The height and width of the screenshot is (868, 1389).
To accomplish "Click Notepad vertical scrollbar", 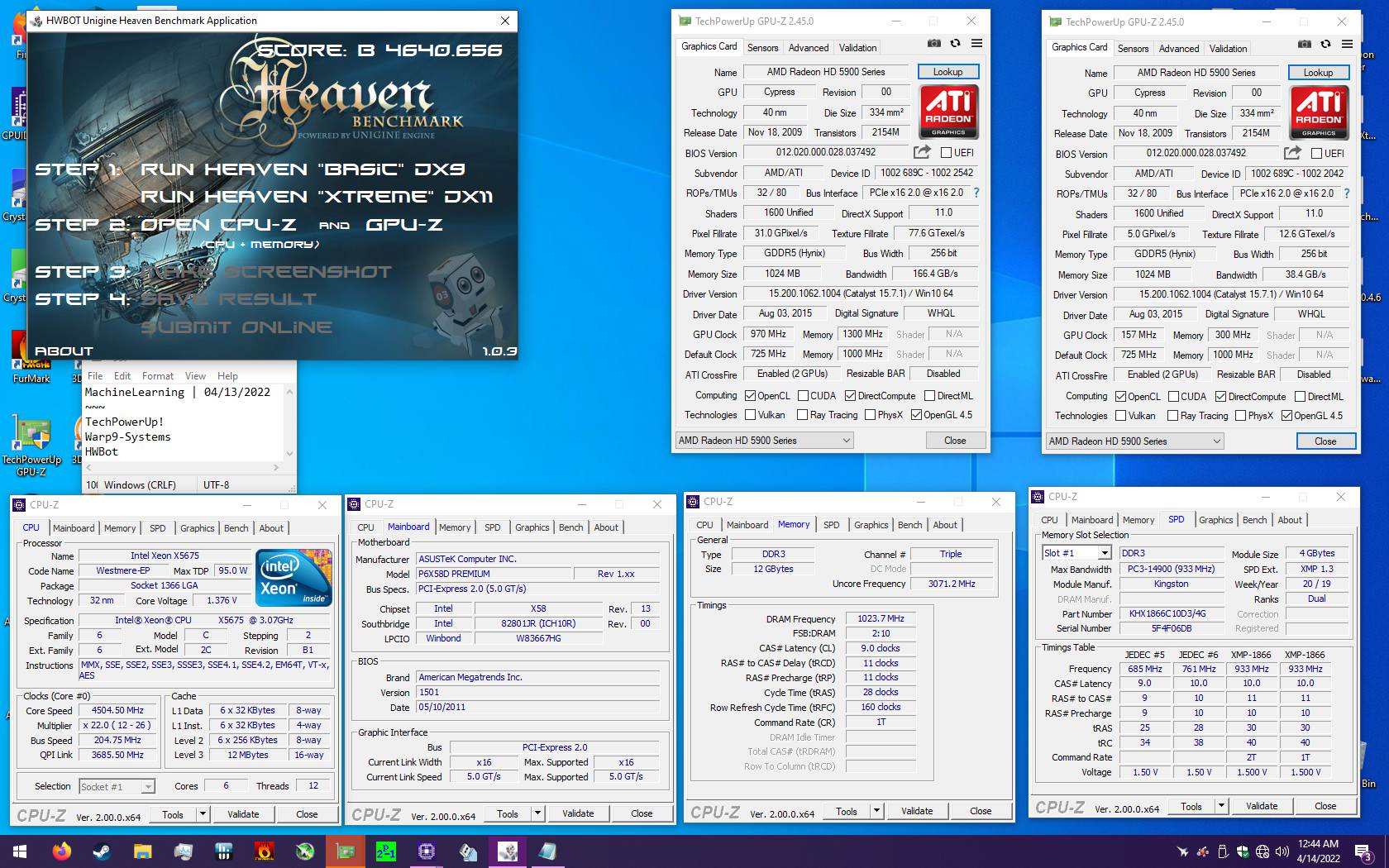I will tap(289, 422).
